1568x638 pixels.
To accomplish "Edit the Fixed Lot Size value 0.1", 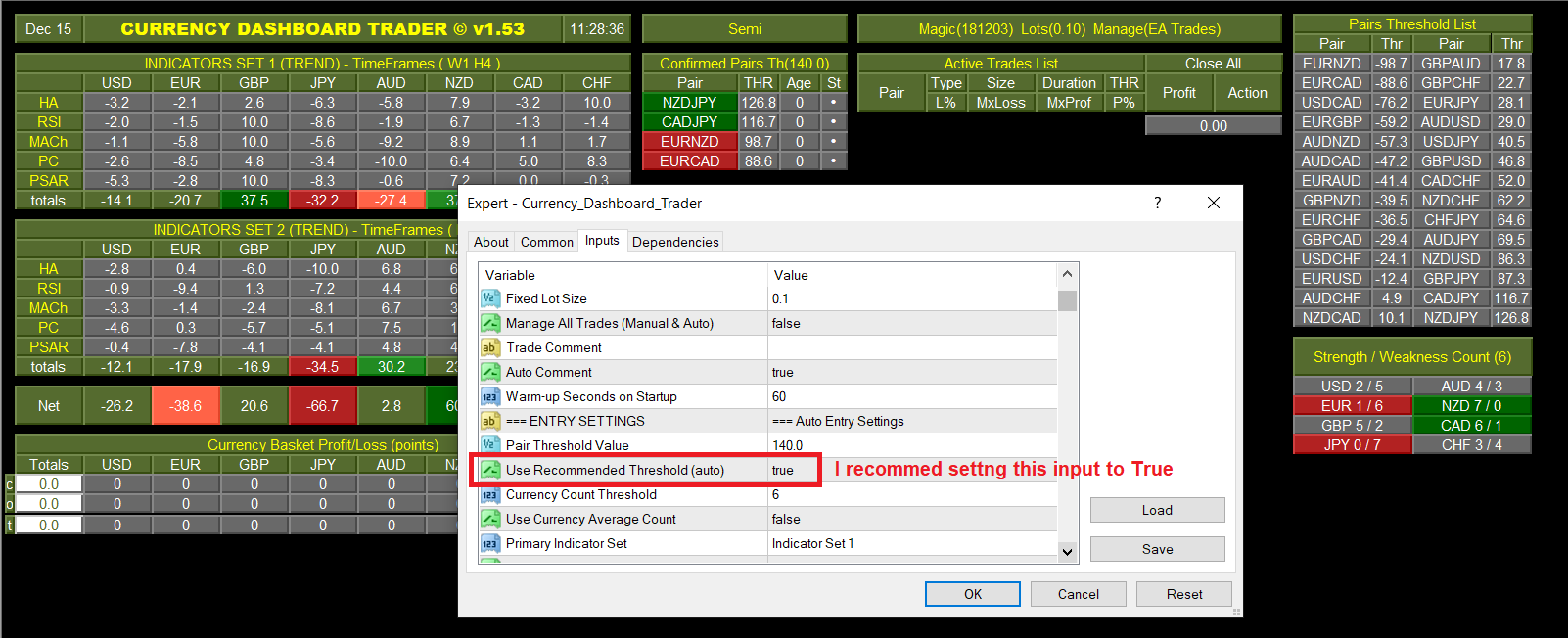I will [x=912, y=298].
